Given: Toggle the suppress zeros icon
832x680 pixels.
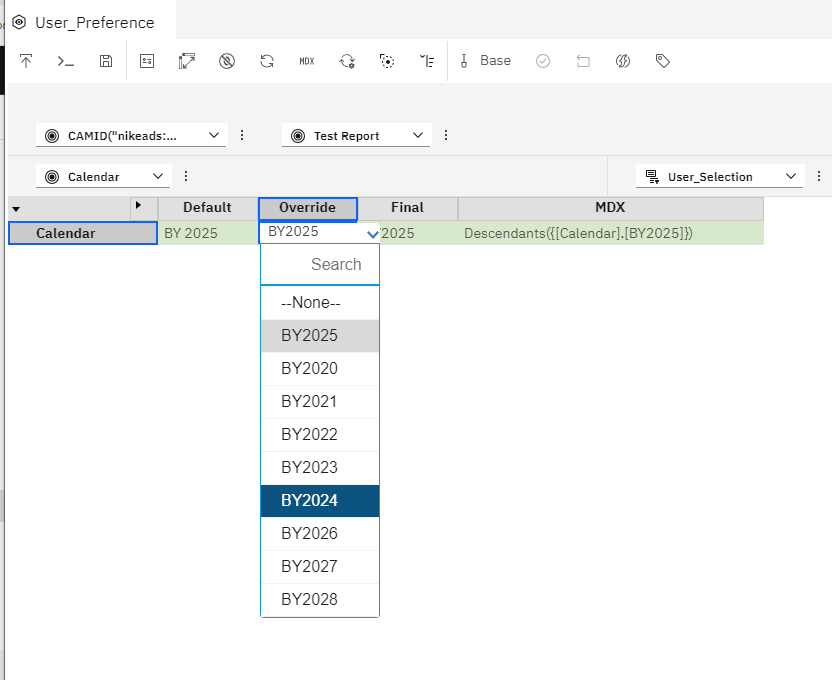Looking at the screenshot, I should coord(226,61).
